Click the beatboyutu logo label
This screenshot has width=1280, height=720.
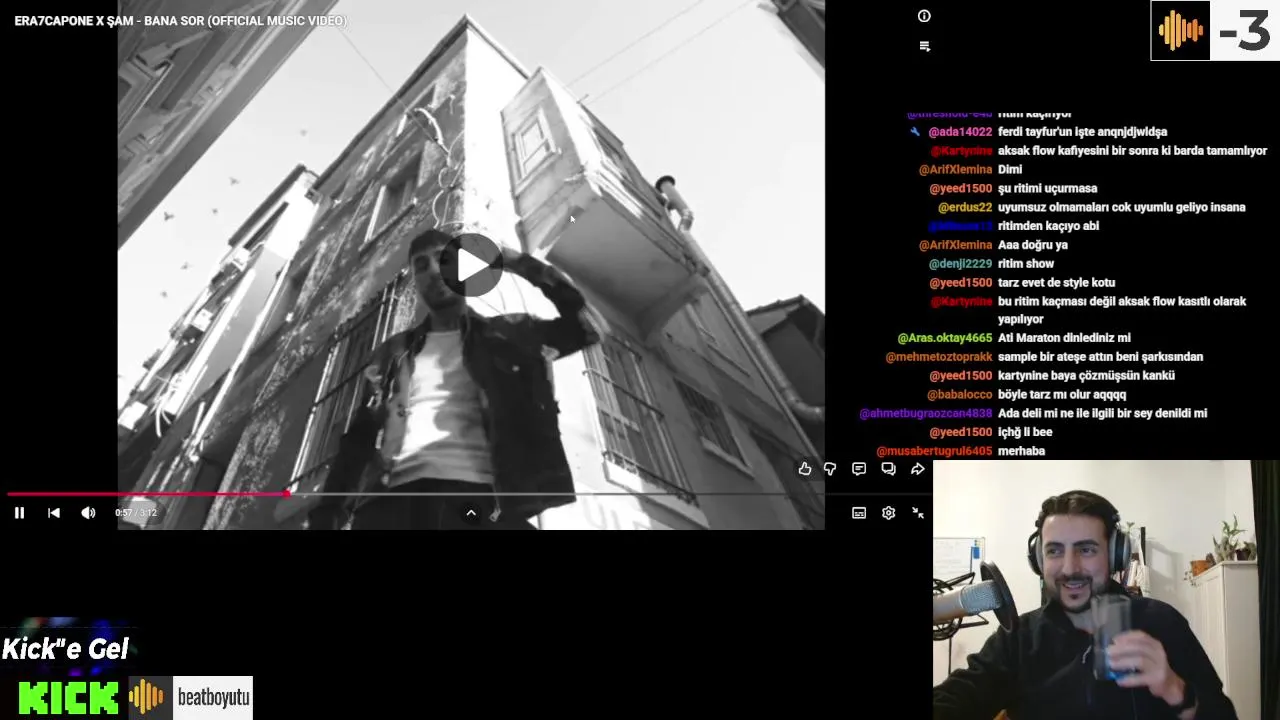[213, 697]
